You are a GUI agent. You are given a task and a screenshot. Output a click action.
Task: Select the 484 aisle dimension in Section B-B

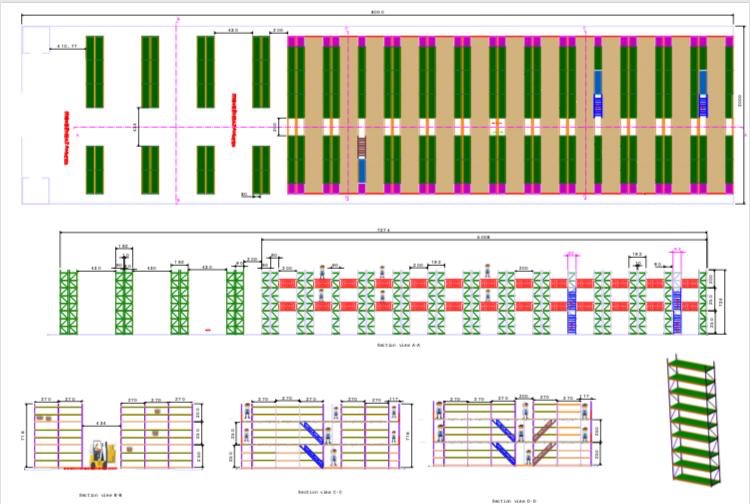[100, 424]
